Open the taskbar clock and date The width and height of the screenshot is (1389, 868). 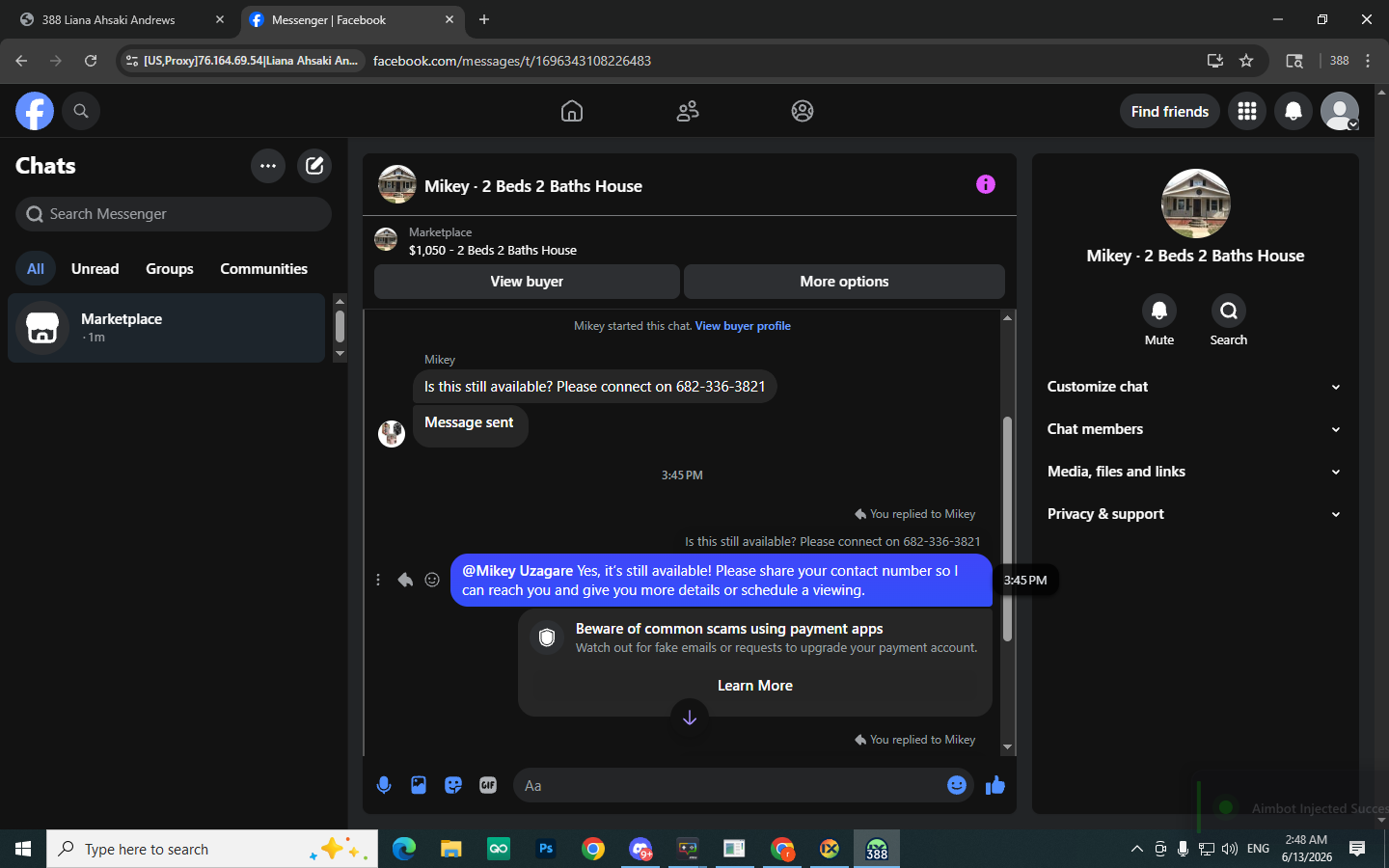coord(1307,849)
